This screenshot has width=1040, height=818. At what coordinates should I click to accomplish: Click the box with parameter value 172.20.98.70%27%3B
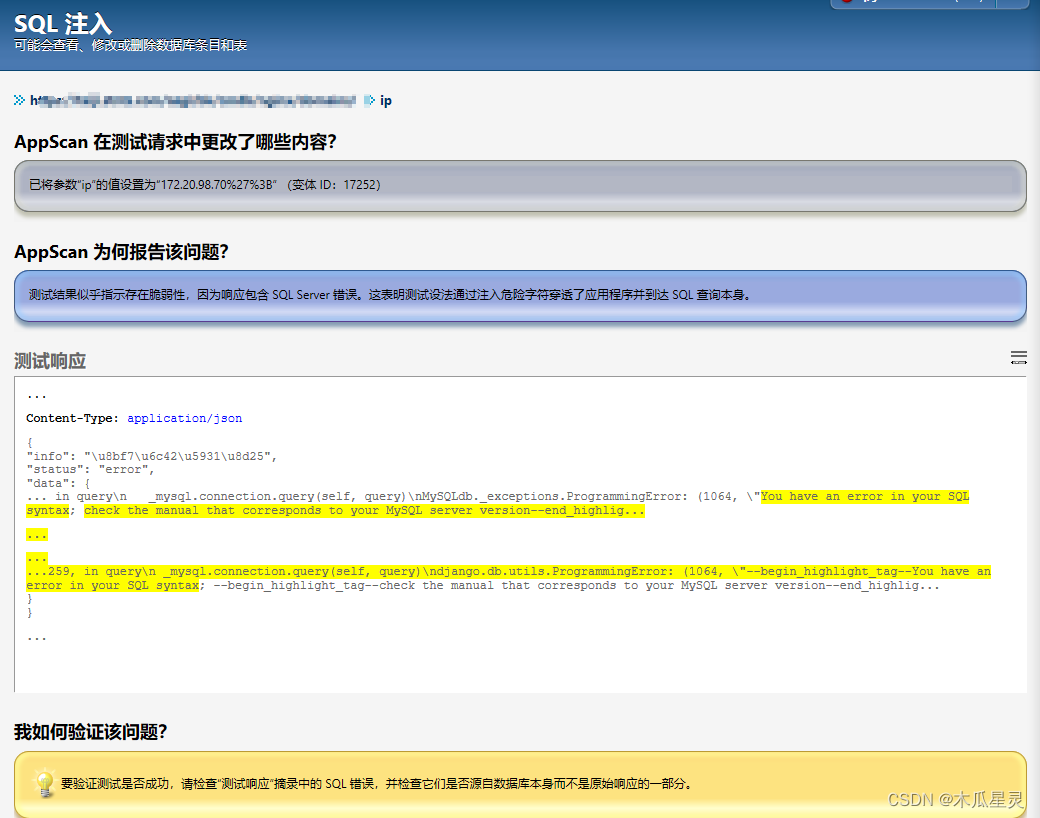pyautogui.click(x=520, y=185)
